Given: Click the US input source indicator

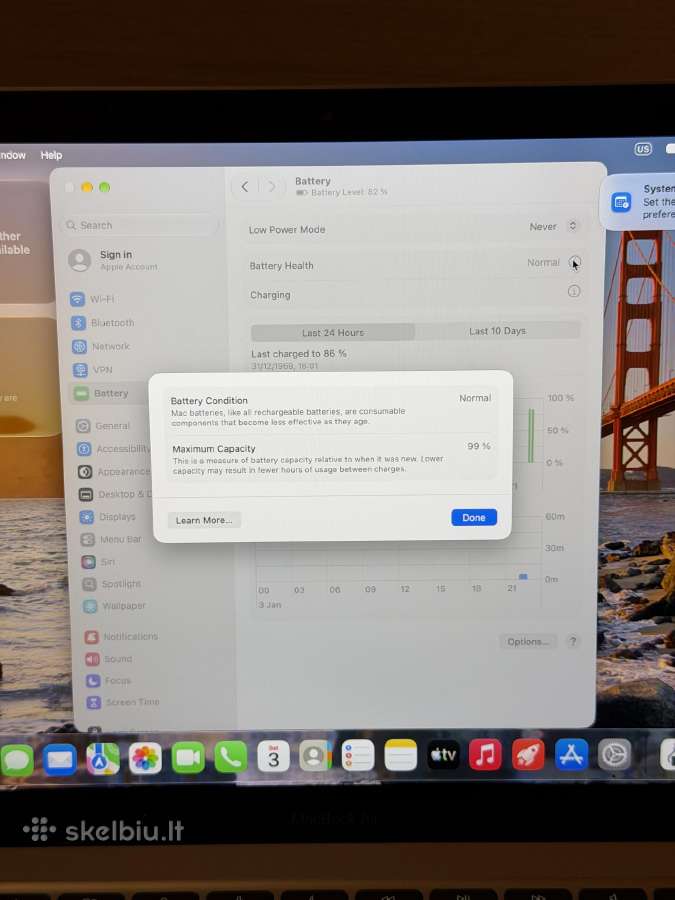Looking at the screenshot, I should click(643, 149).
